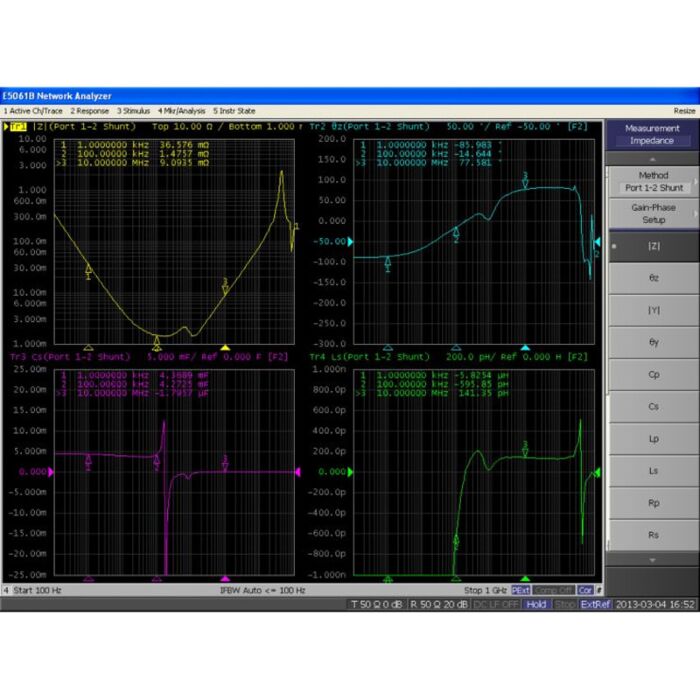Open the Method Port 1-2 Shunt submenu
The width and height of the screenshot is (700, 700).
pyautogui.click(x=653, y=182)
